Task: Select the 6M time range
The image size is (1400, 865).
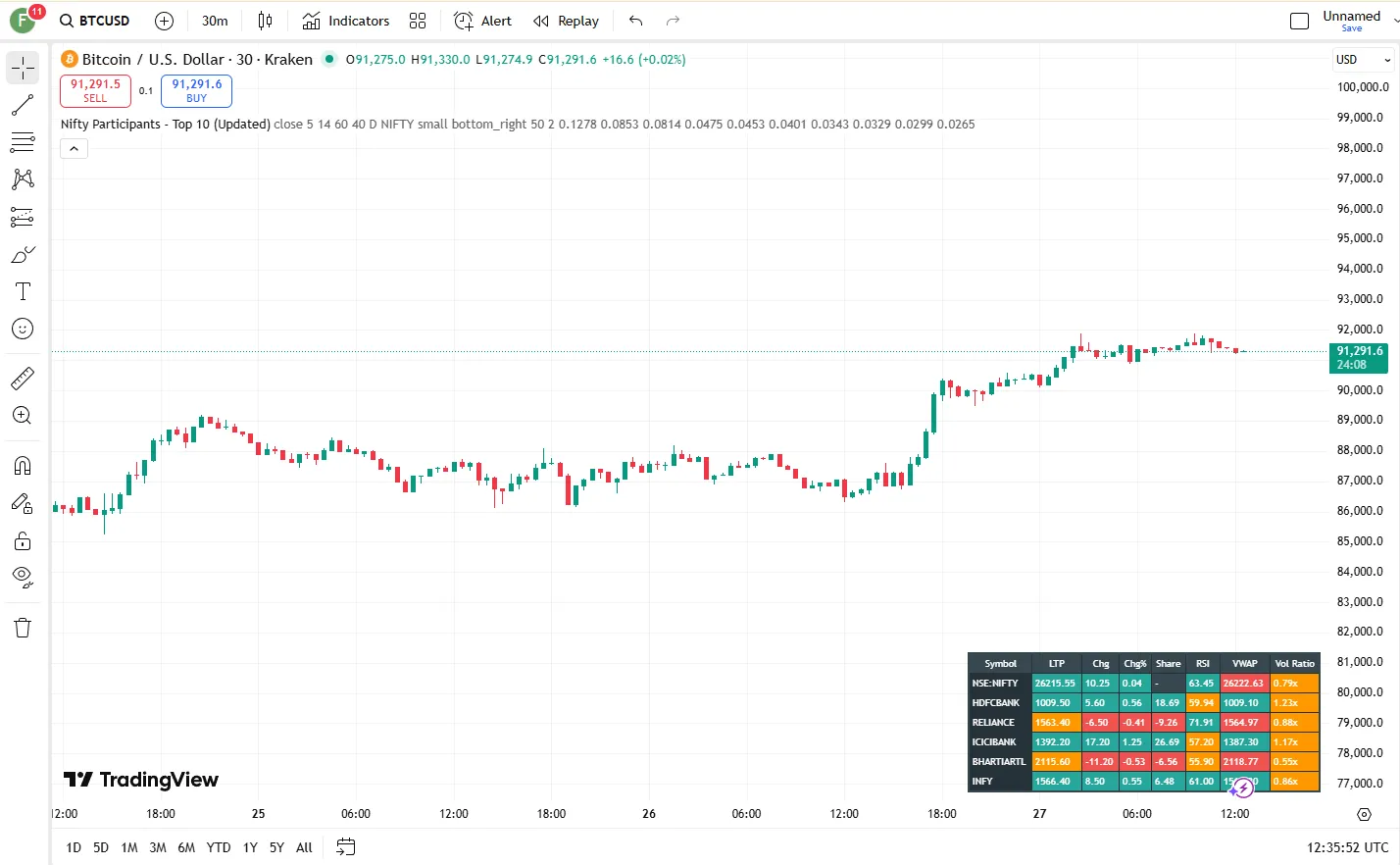Action: pos(186,847)
